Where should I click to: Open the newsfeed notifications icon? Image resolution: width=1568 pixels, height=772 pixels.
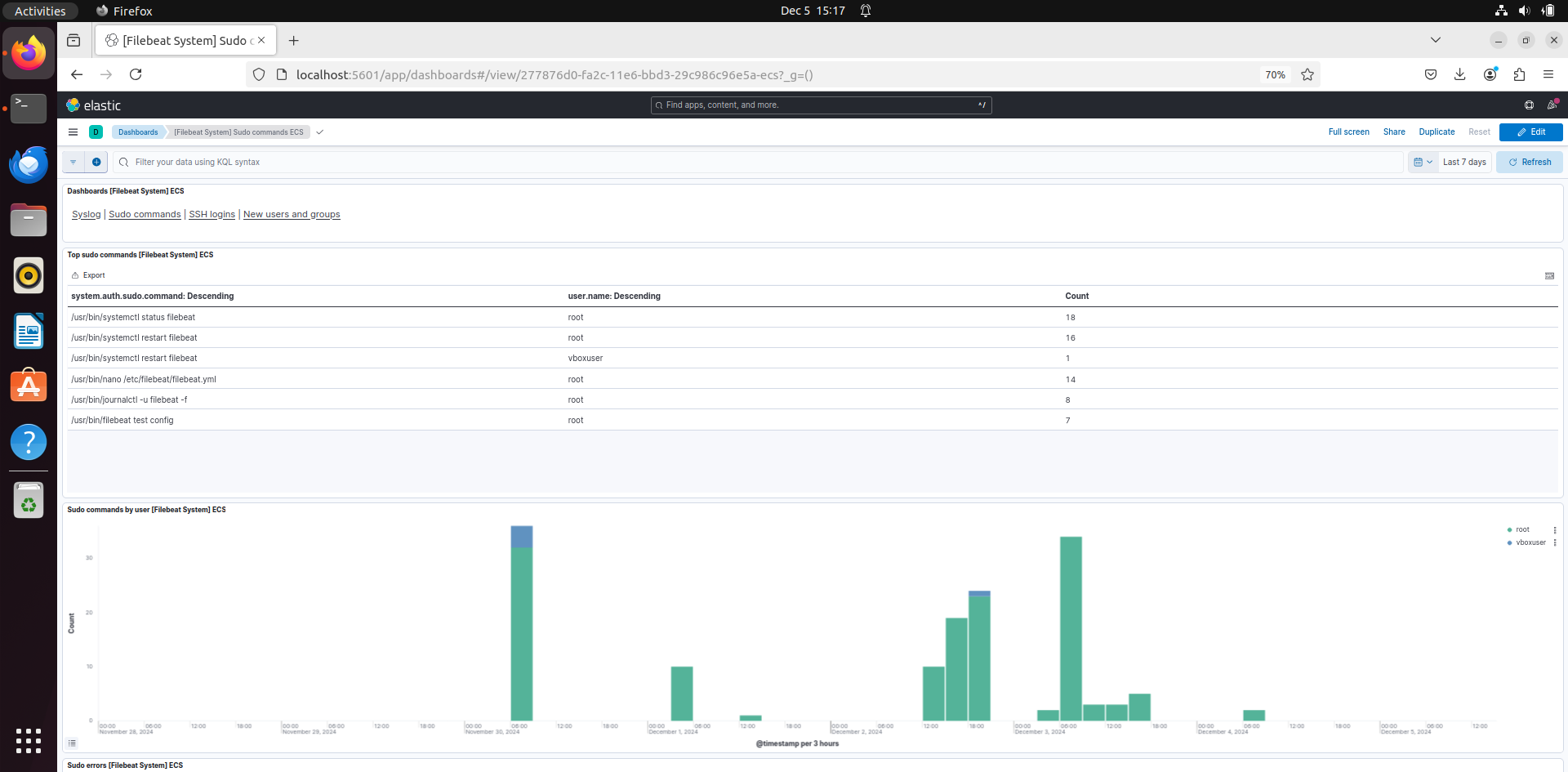coord(1552,105)
